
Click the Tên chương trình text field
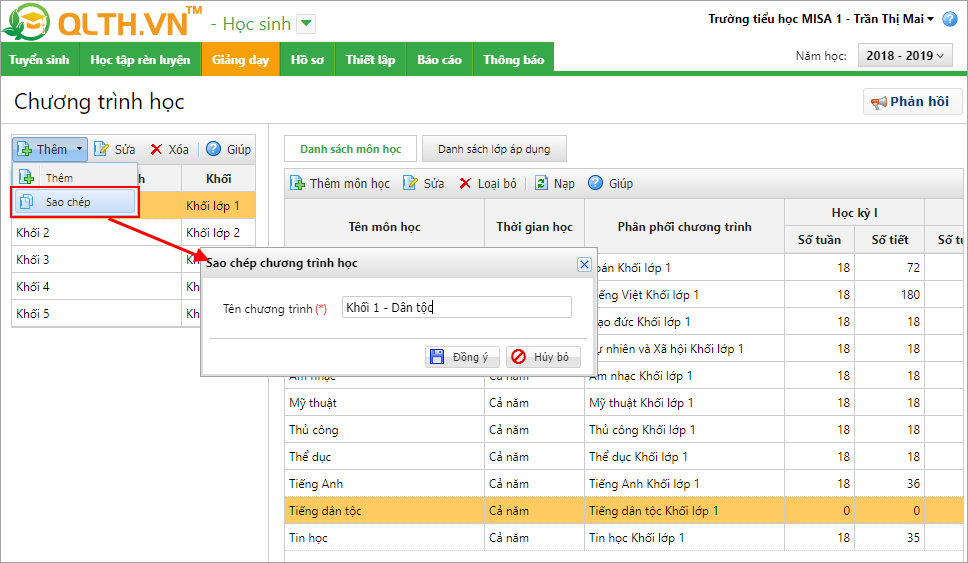[x=456, y=308]
